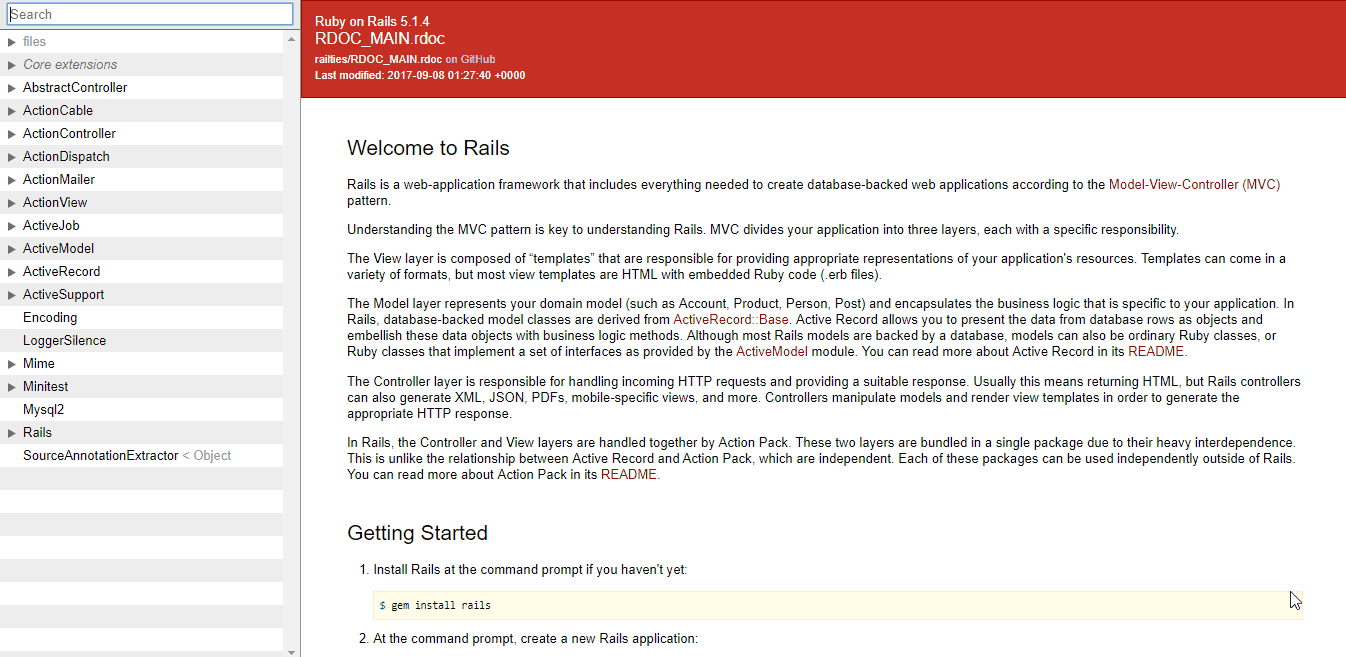Viewport: 1346px width, 657px height.
Task: Open ActiveModel in the sidebar list
Action: tap(58, 249)
